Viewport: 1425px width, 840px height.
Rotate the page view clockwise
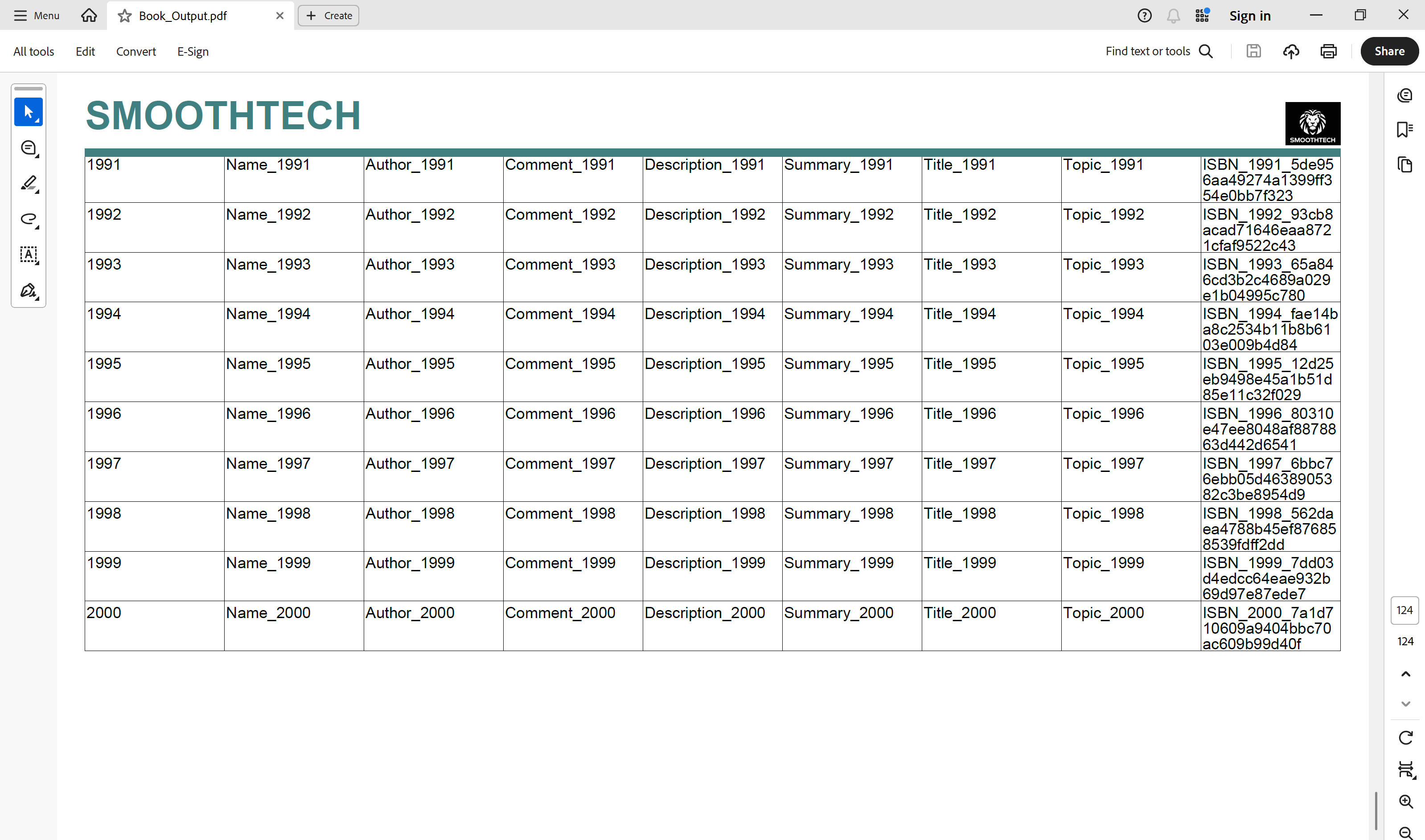1405,738
